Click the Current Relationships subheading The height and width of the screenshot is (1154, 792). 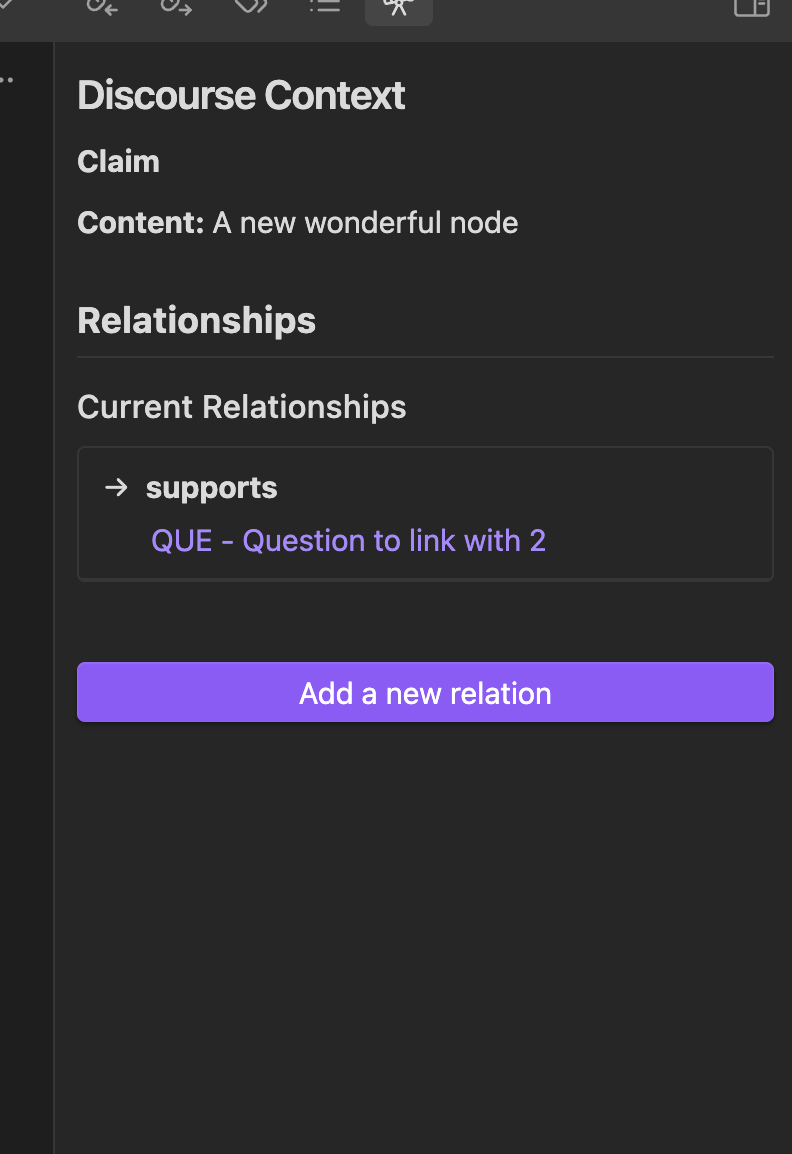241,407
